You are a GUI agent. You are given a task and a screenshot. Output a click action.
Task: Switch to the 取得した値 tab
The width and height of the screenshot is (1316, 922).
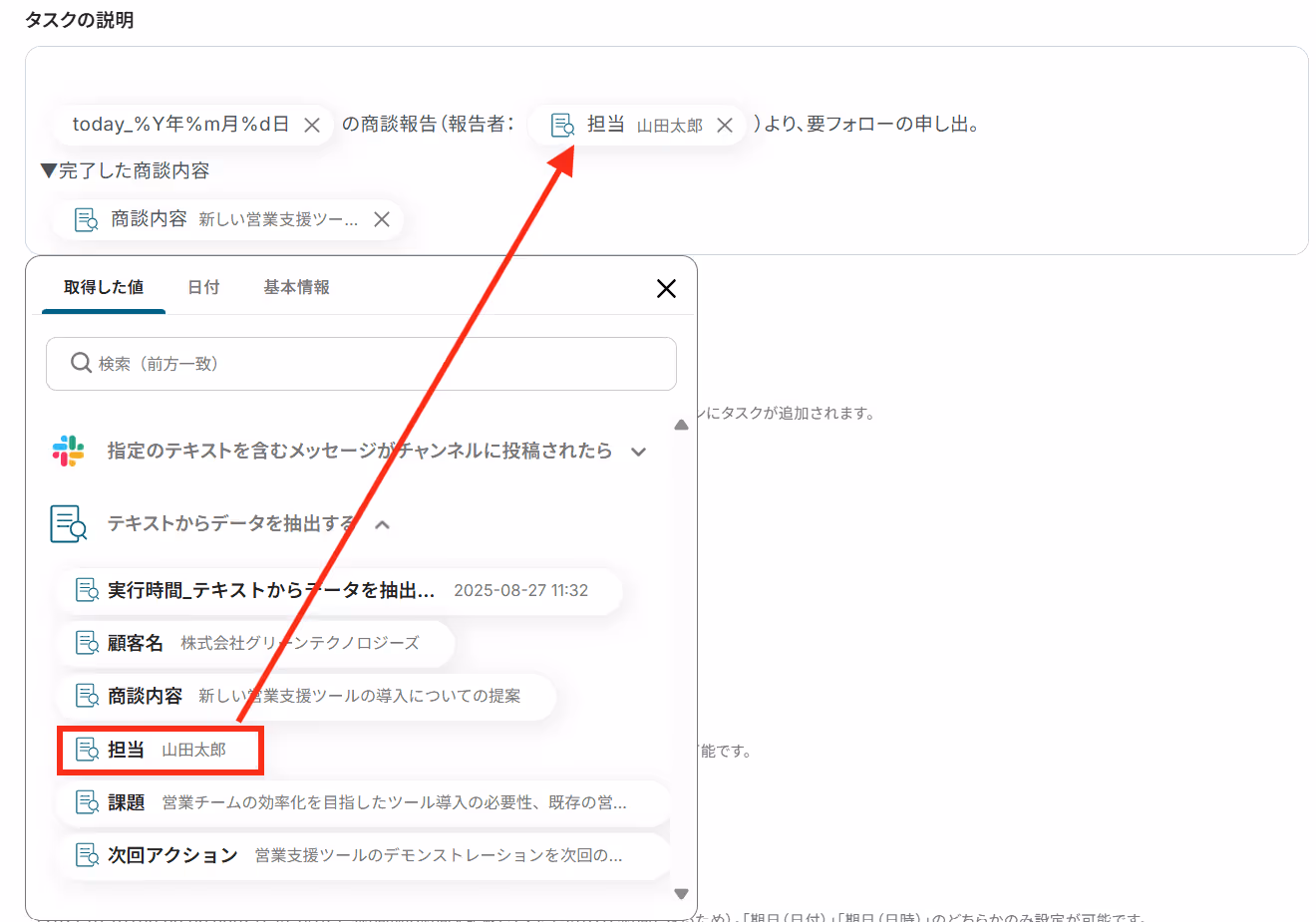point(104,287)
